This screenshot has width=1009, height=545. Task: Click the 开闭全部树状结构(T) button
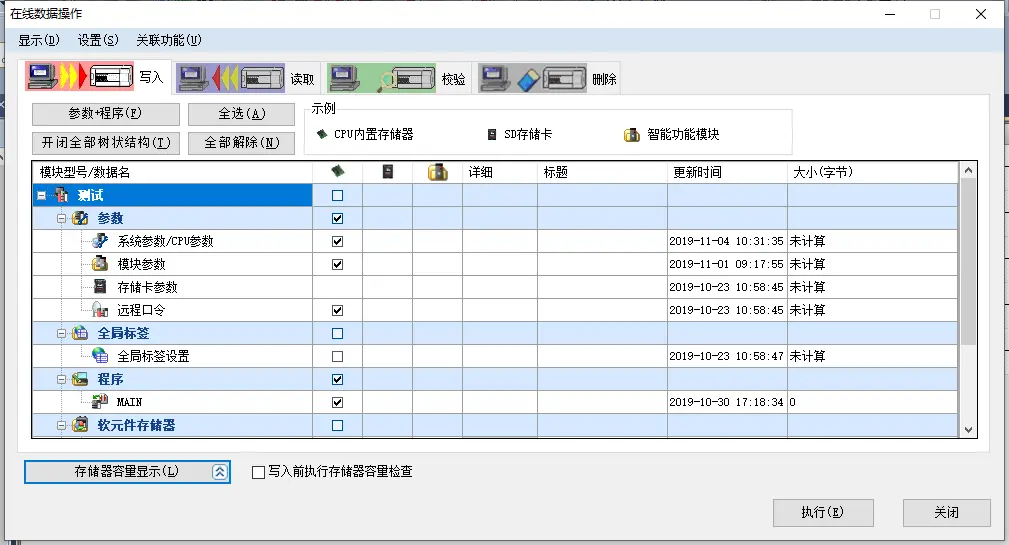[x=106, y=143]
